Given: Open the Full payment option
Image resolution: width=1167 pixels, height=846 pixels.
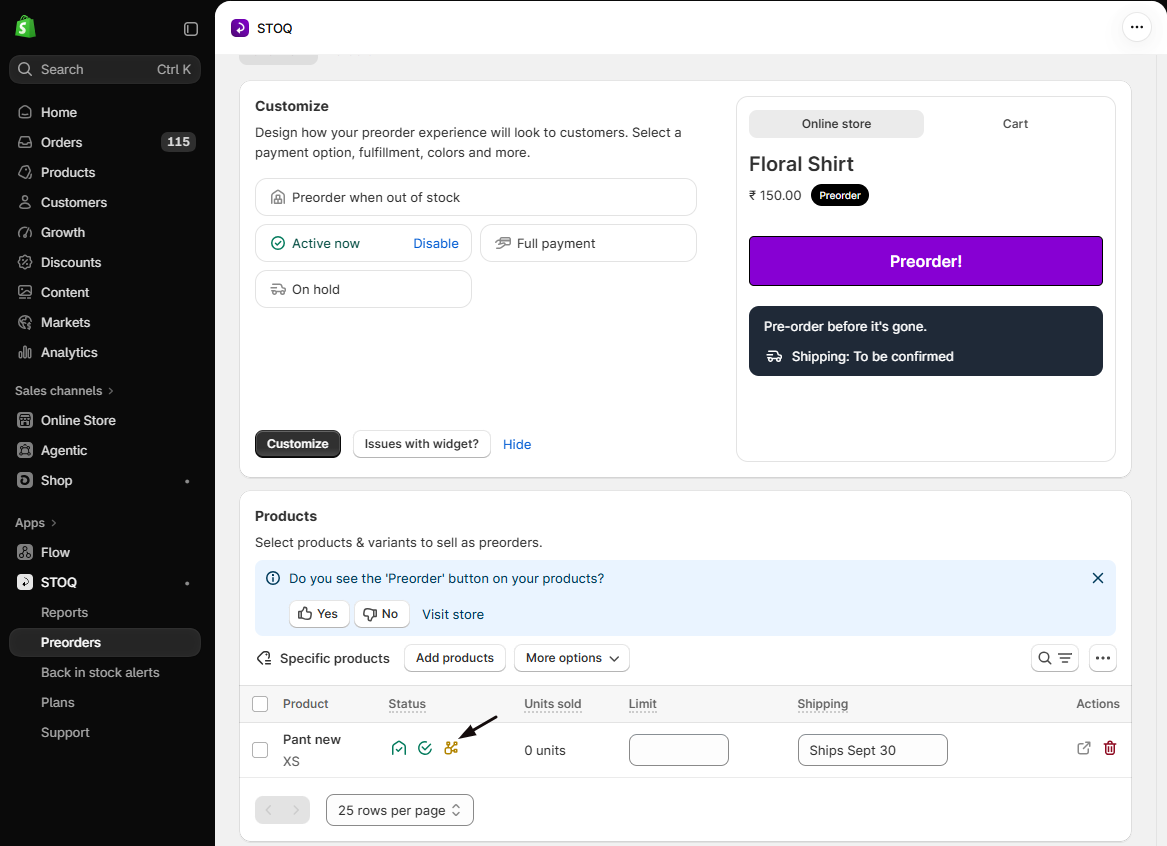Looking at the screenshot, I should (588, 243).
